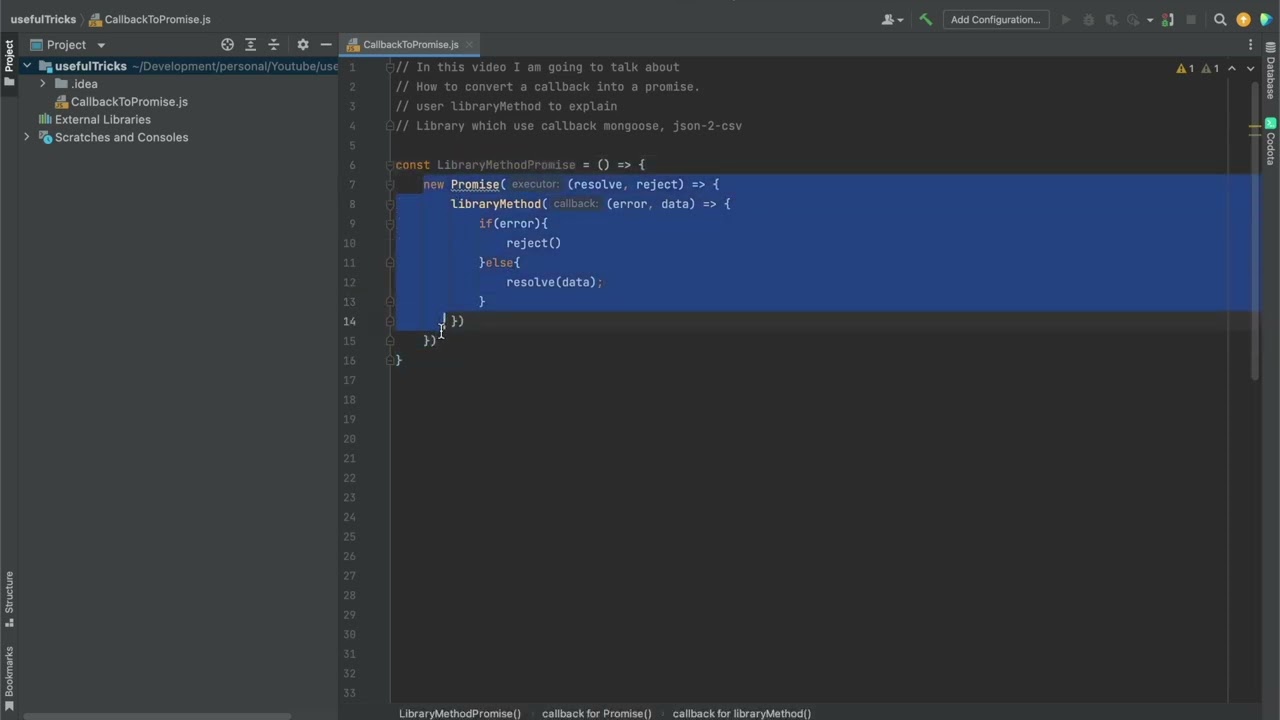Open the Structure tool window side tab
1280x720 pixels.
point(9,599)
